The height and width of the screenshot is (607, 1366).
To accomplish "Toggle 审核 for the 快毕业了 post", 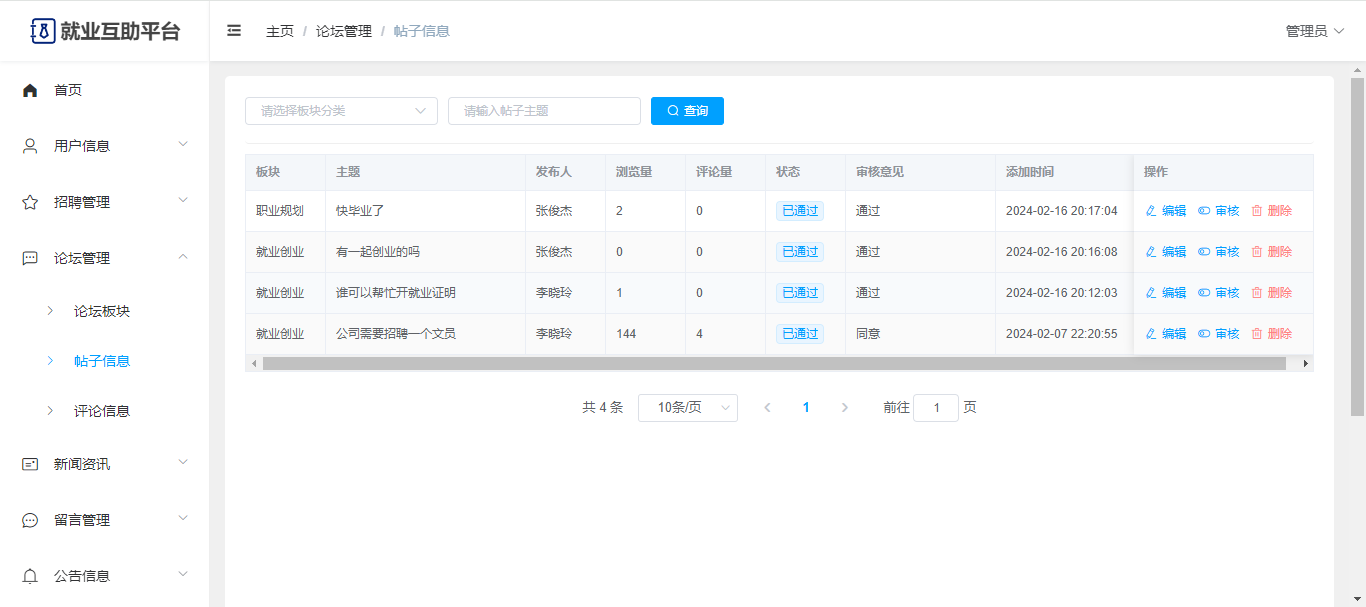I will point(1218,211).
